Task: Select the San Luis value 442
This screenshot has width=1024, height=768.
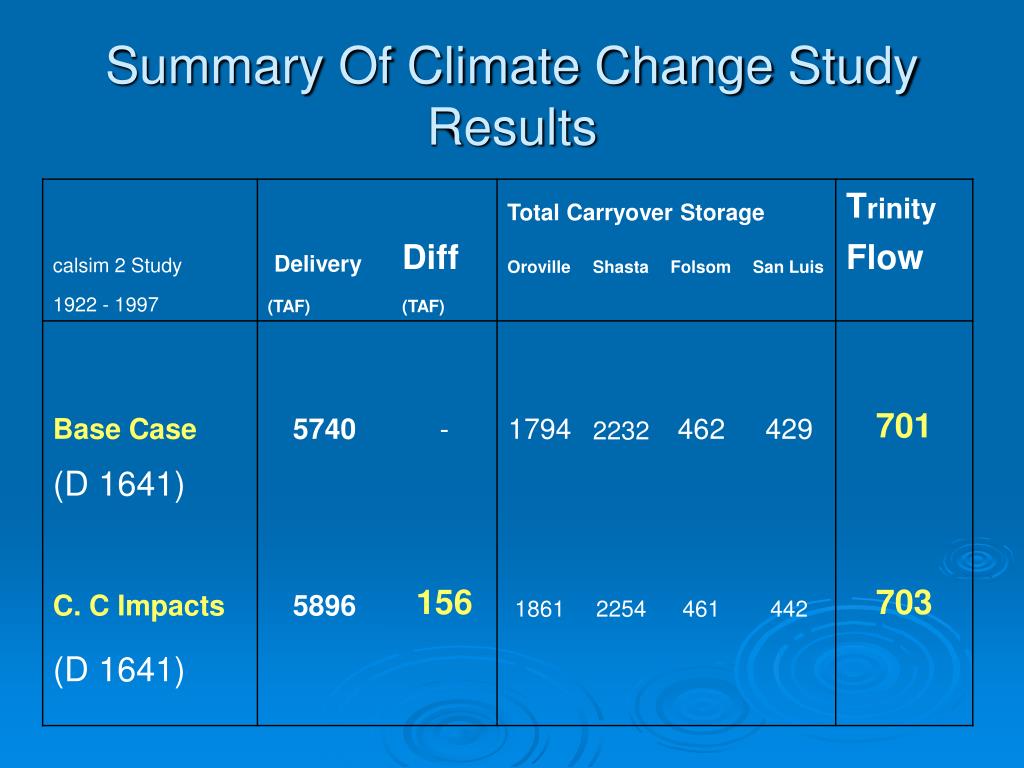Action: click(x=788, y=609)
